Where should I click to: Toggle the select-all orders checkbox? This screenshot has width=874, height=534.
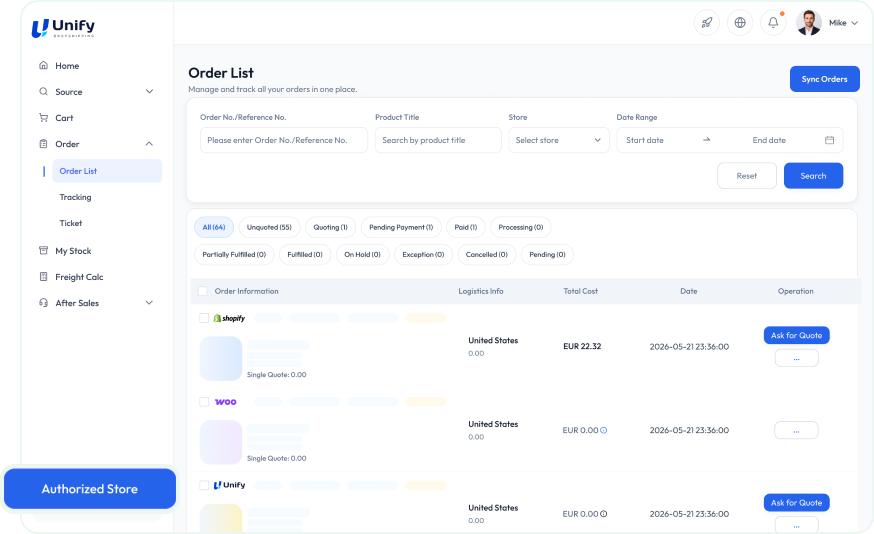[x=203, y=291]
